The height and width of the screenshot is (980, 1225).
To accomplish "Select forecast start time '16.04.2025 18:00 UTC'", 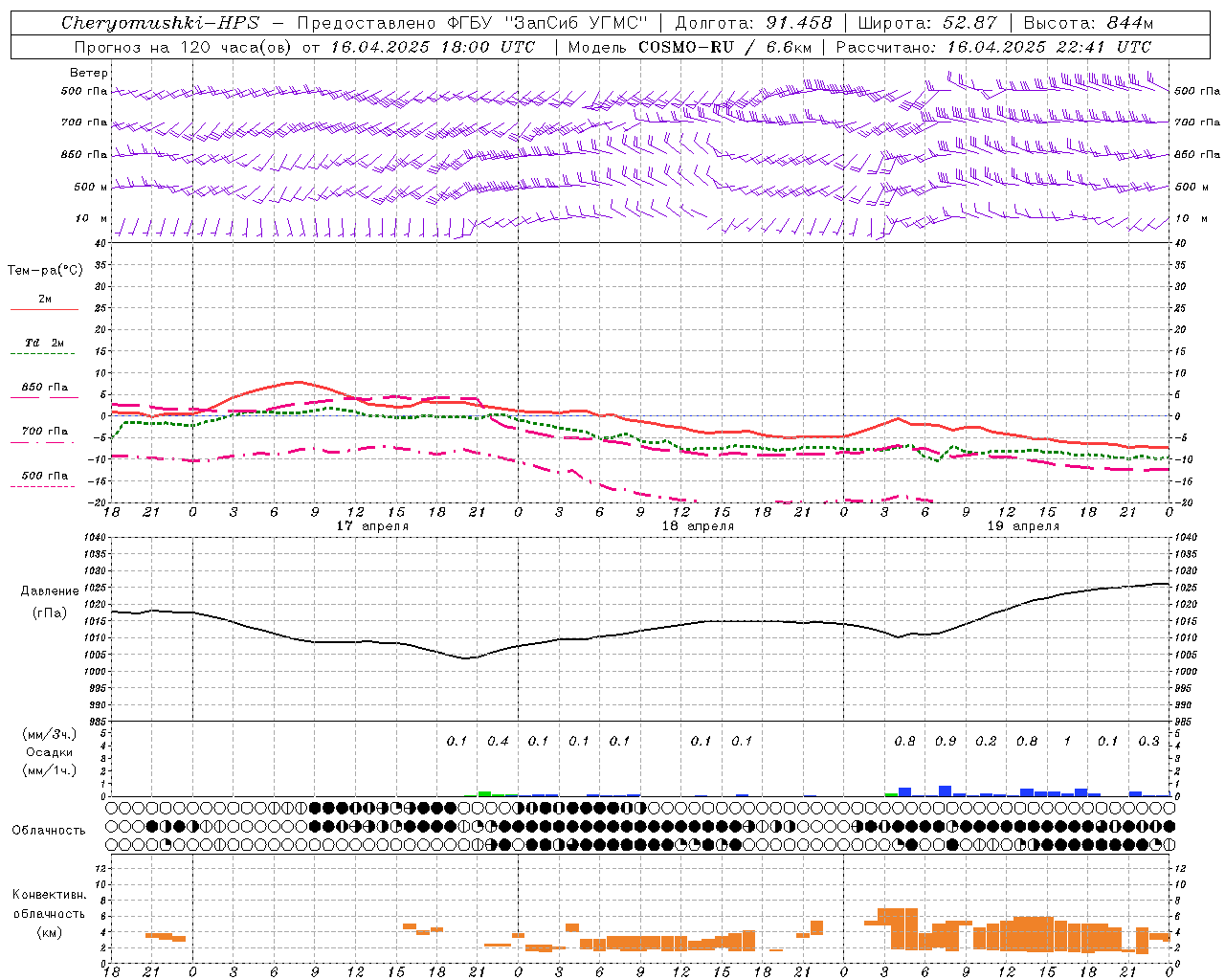I will point(433,47).
